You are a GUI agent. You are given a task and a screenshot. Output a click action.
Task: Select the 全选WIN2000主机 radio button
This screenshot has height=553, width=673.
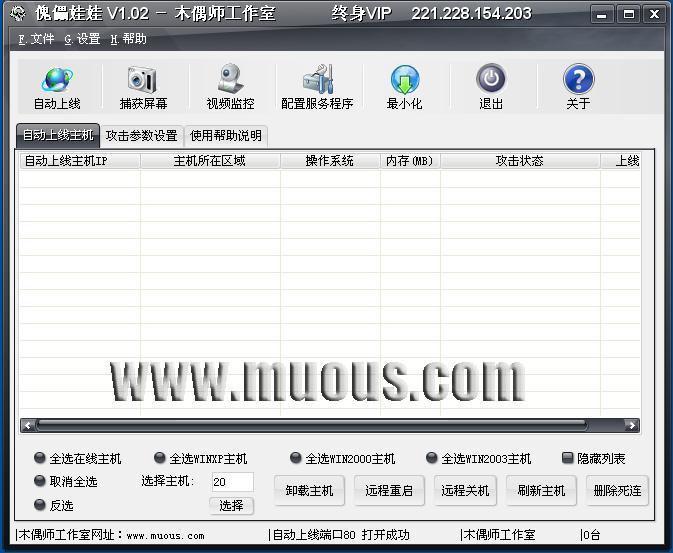point(295,458)
